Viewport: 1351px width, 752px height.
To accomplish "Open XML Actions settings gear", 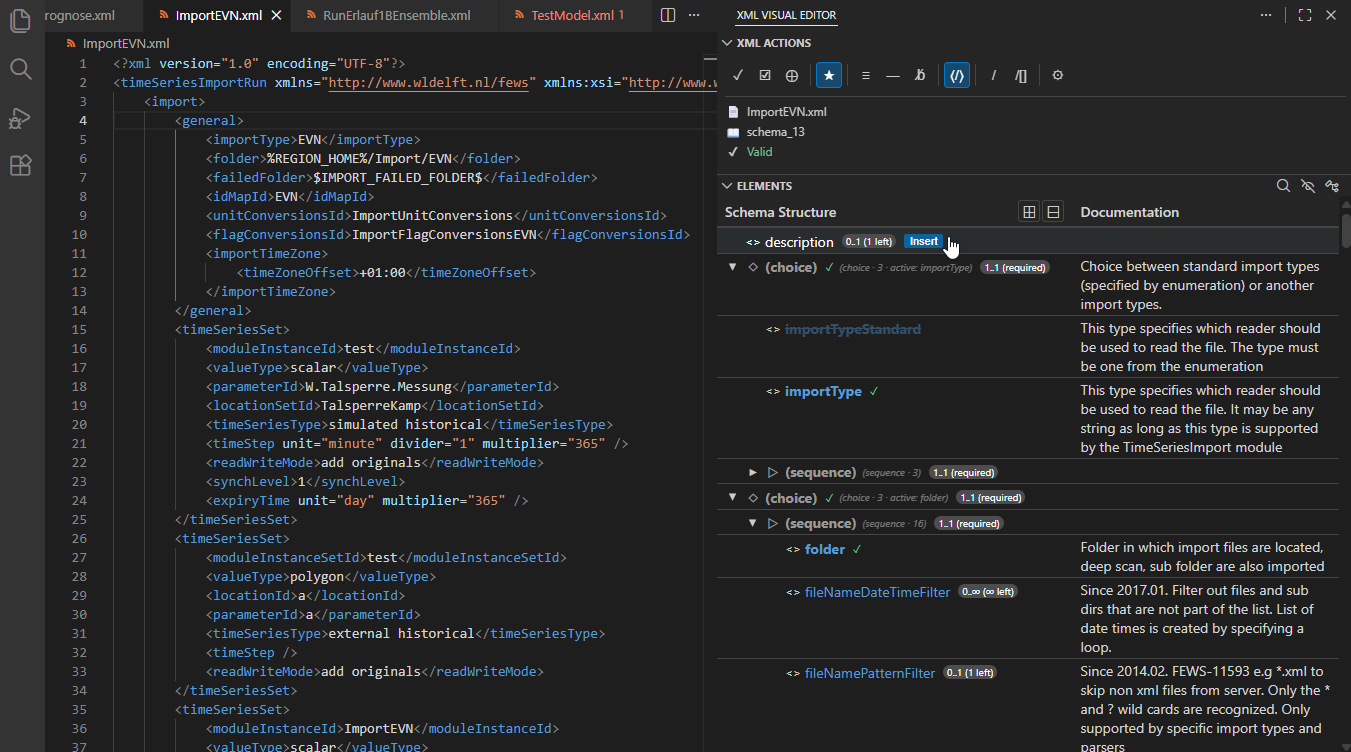I will pyautogui.click(x=1058, y=75).
